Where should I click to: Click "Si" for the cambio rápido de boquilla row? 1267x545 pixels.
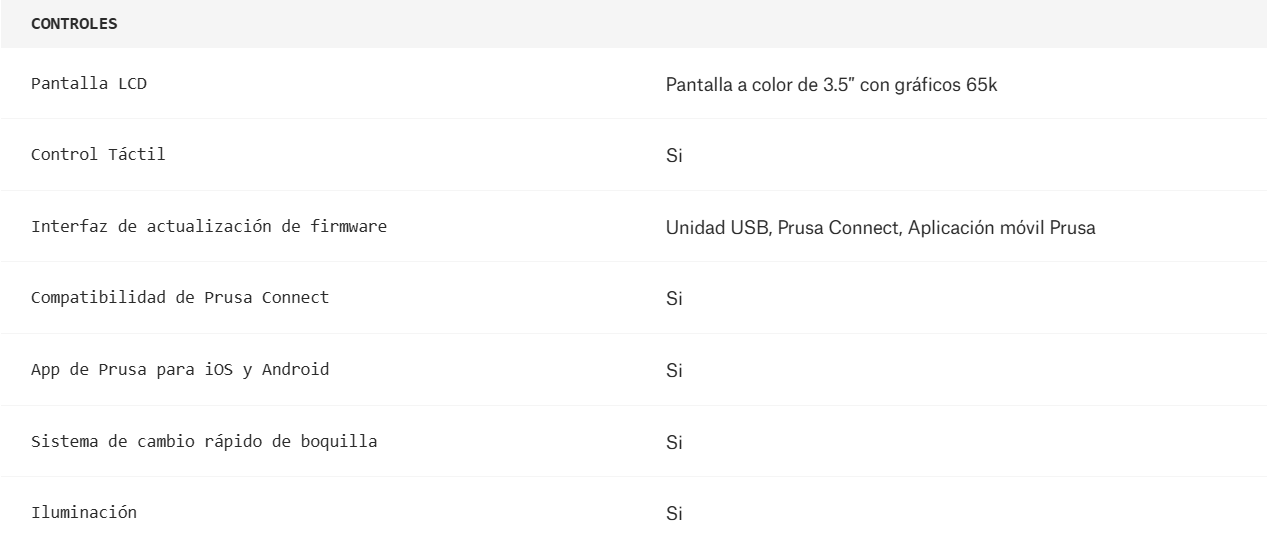tap(674, 443)
